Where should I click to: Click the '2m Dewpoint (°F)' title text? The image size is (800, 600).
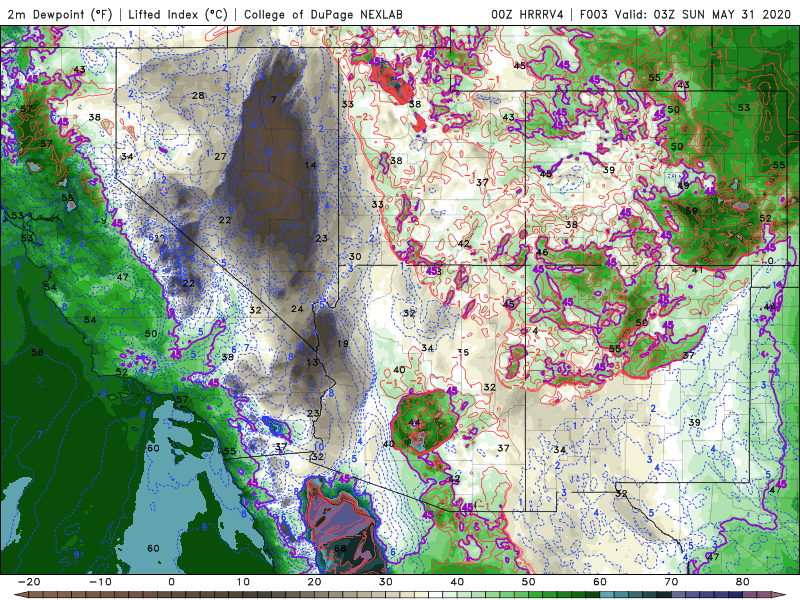[x=59, y=14]
